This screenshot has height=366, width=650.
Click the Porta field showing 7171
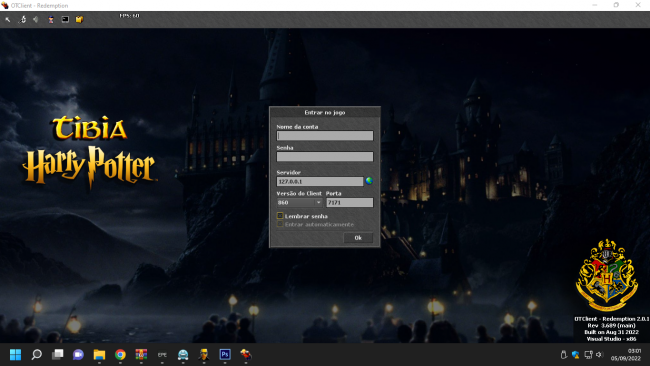(x=349, y=202)
